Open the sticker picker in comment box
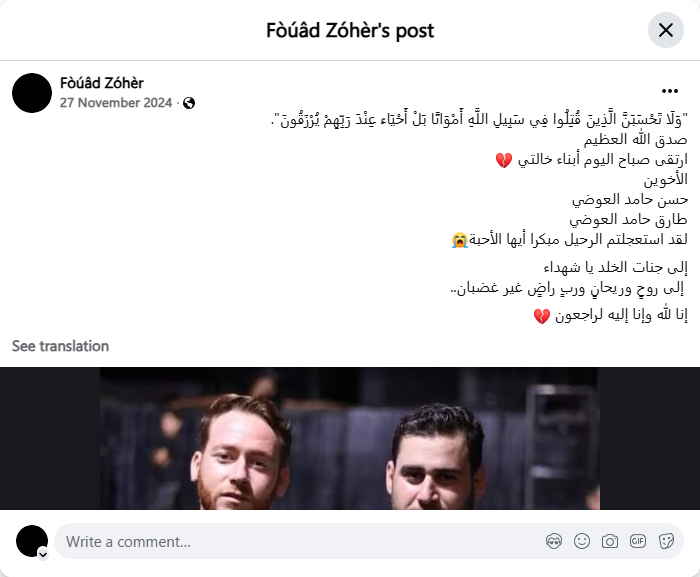 [666, 541]
